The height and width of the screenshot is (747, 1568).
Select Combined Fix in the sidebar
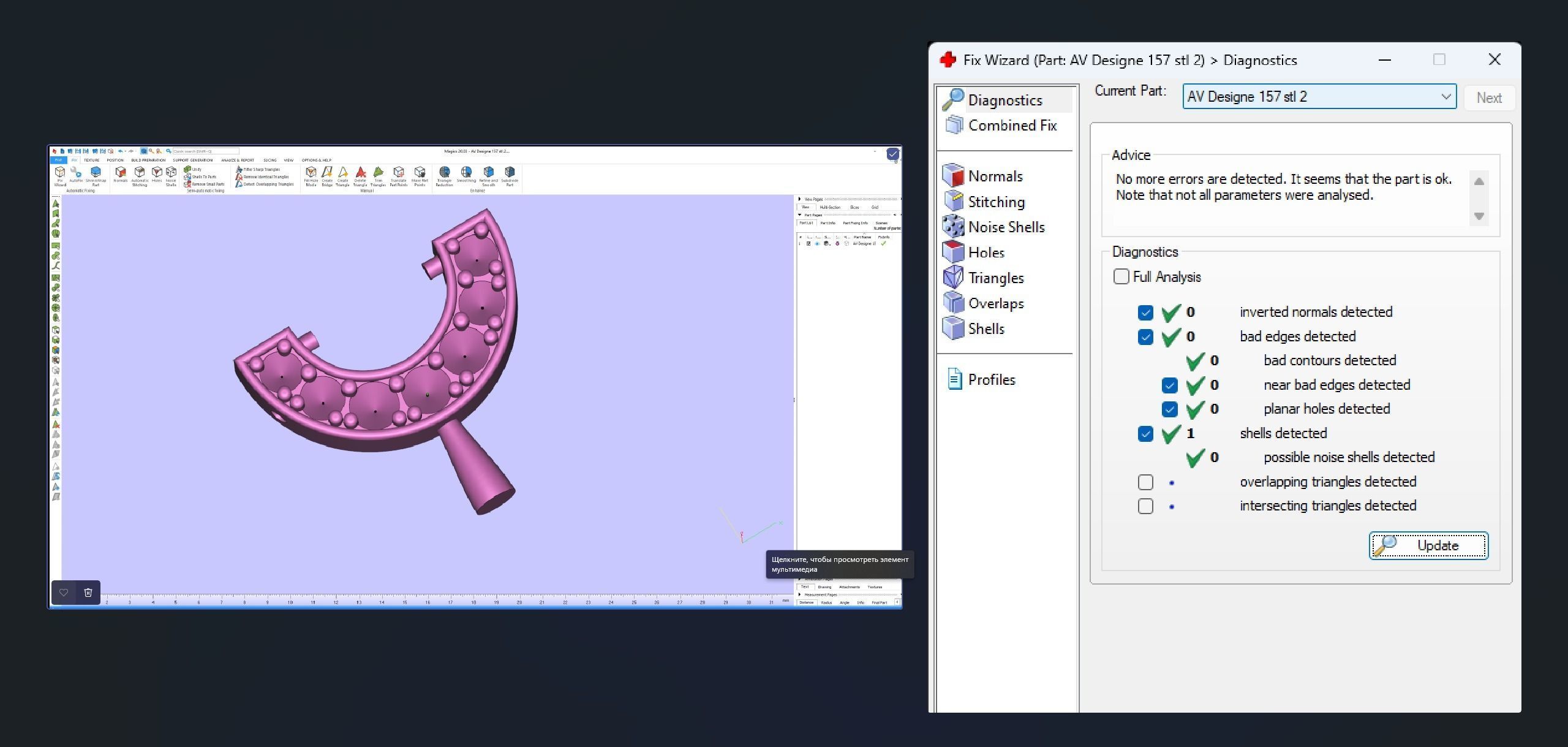(x=1011, y=126)
